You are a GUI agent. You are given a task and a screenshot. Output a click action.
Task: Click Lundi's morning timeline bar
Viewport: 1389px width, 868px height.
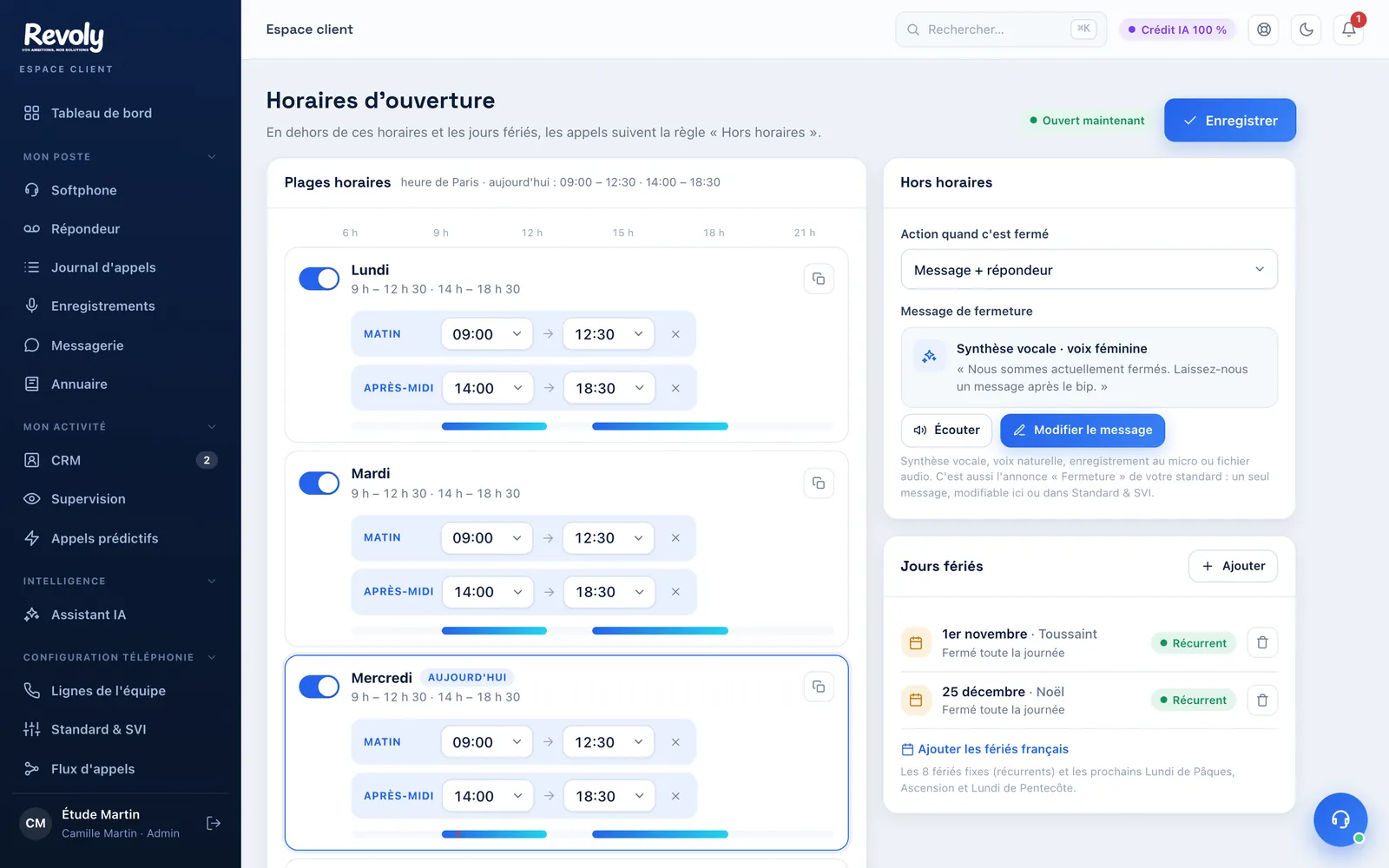[494, 426]
